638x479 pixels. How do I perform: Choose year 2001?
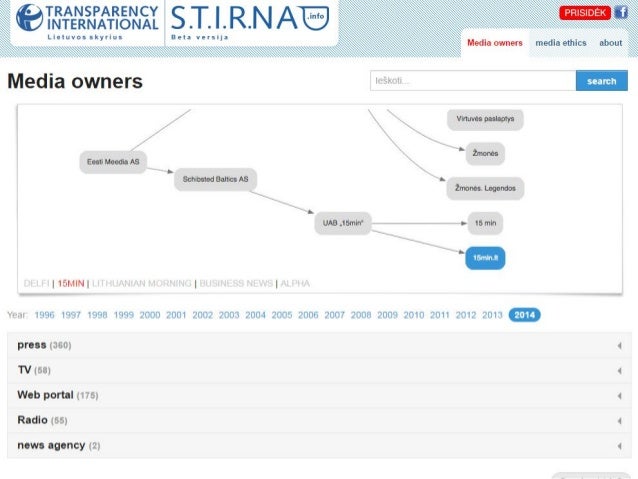point(176,315)
